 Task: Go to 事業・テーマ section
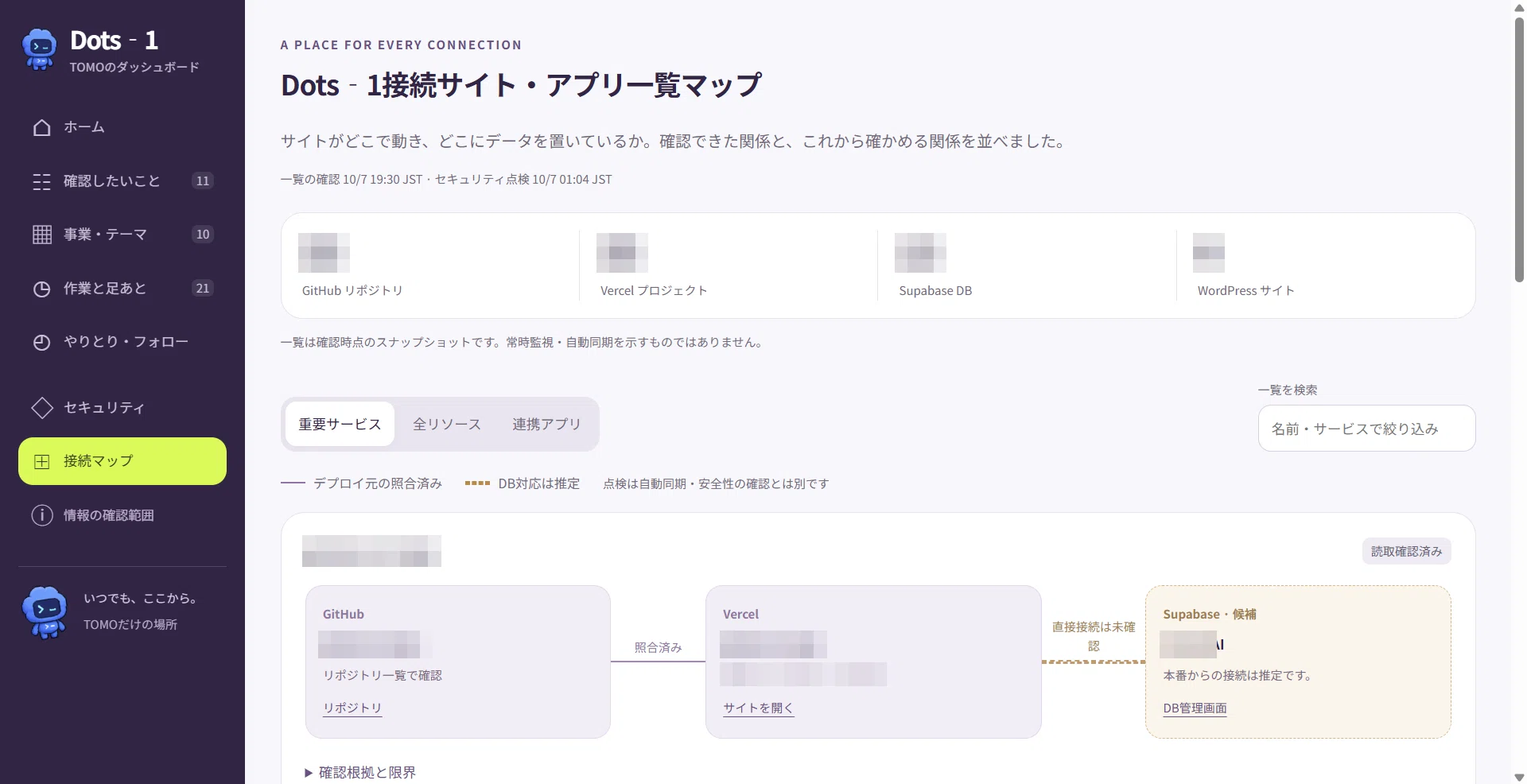pos(122,235)
